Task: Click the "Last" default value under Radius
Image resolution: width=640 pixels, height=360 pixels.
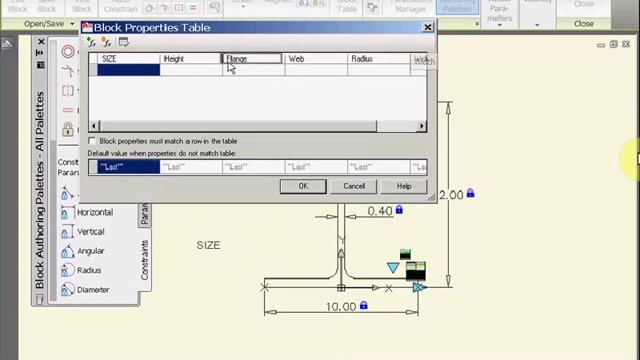Action: point(378,167)
